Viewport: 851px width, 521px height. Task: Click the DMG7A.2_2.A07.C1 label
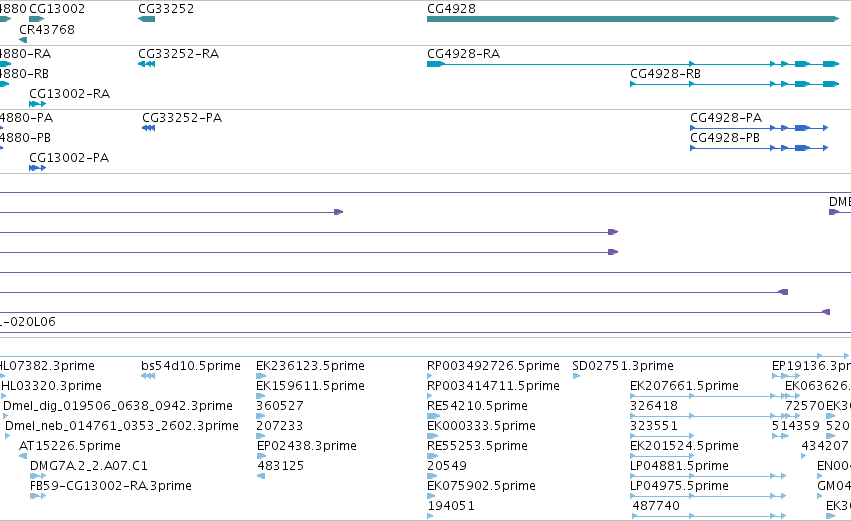89,466
